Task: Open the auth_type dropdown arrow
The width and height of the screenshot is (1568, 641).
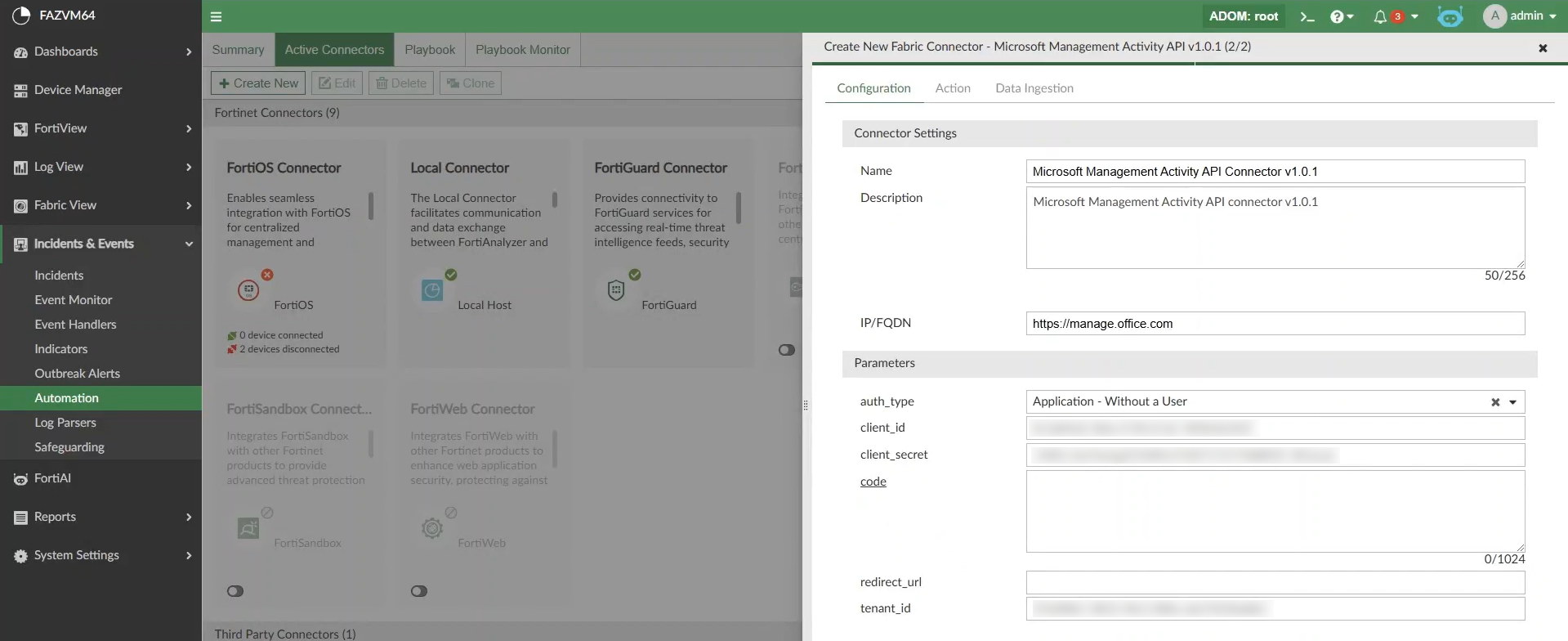Action: [1512, 402]
